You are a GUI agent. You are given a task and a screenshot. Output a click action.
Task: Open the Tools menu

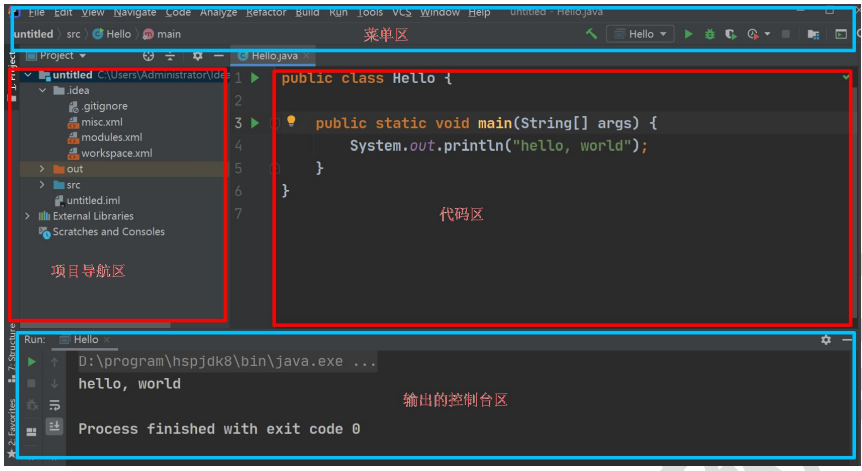[x=370, y=12]
